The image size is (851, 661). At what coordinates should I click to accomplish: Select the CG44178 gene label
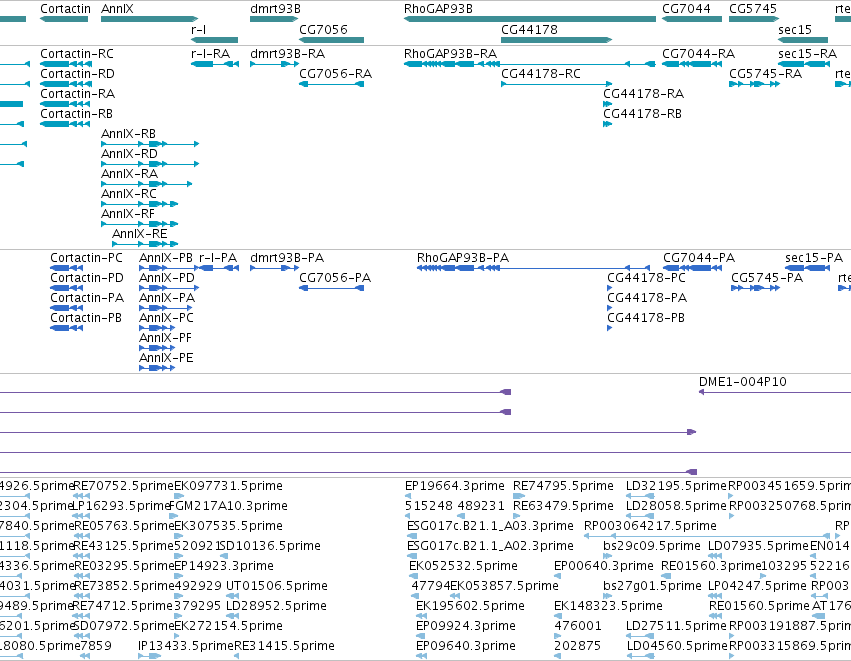tap(529, 29)
